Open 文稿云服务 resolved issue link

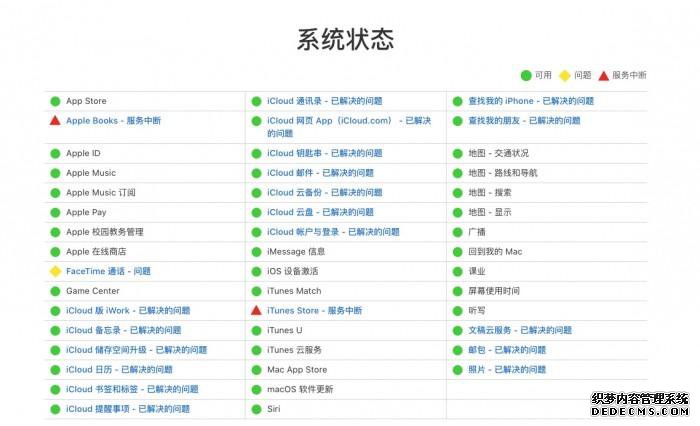coord(520,330)
